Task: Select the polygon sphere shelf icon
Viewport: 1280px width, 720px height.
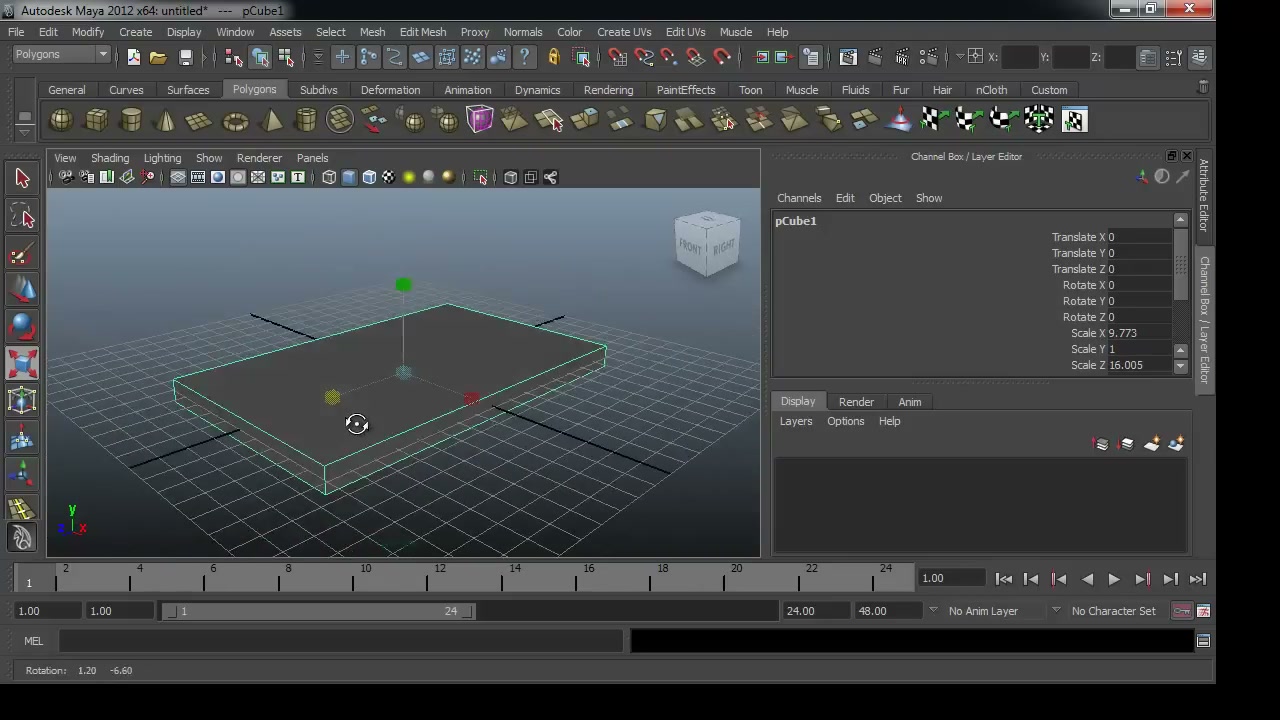Action: pos(61,120)
